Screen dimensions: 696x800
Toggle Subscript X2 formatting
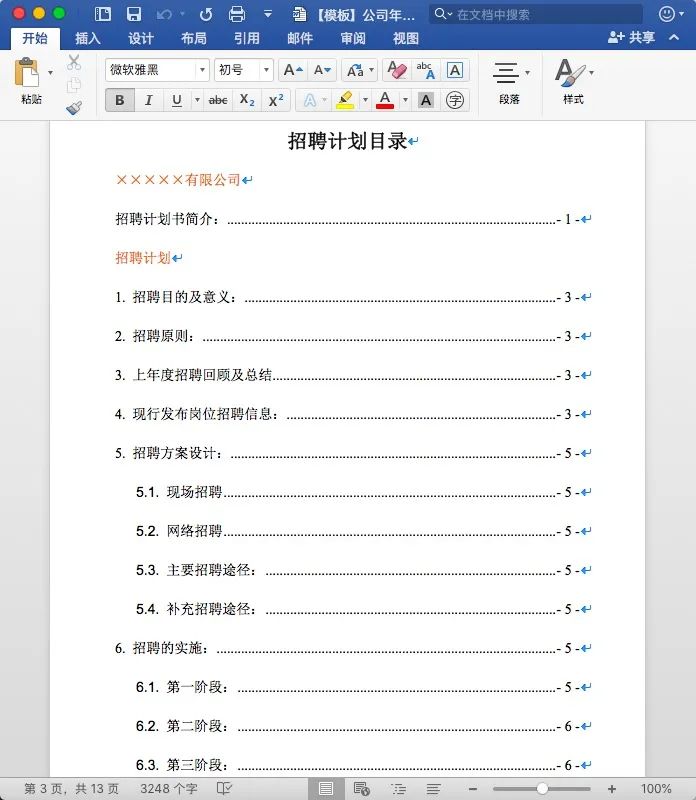[247, 100]
